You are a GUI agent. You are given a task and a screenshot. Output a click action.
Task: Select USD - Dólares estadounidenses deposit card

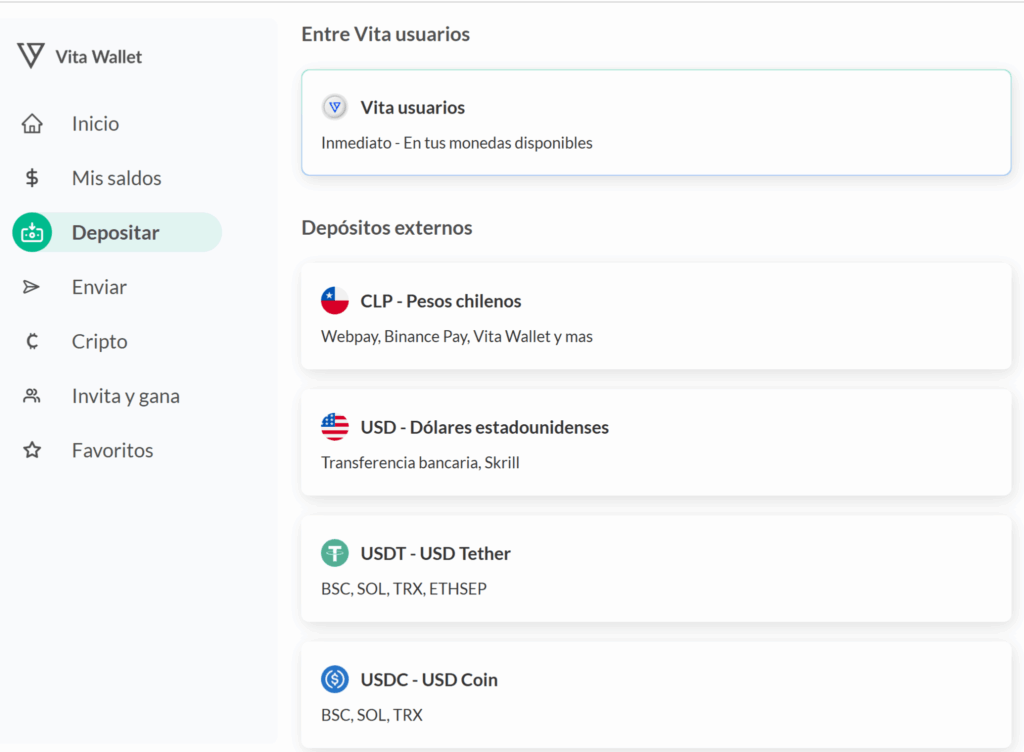tap(656, 442)
